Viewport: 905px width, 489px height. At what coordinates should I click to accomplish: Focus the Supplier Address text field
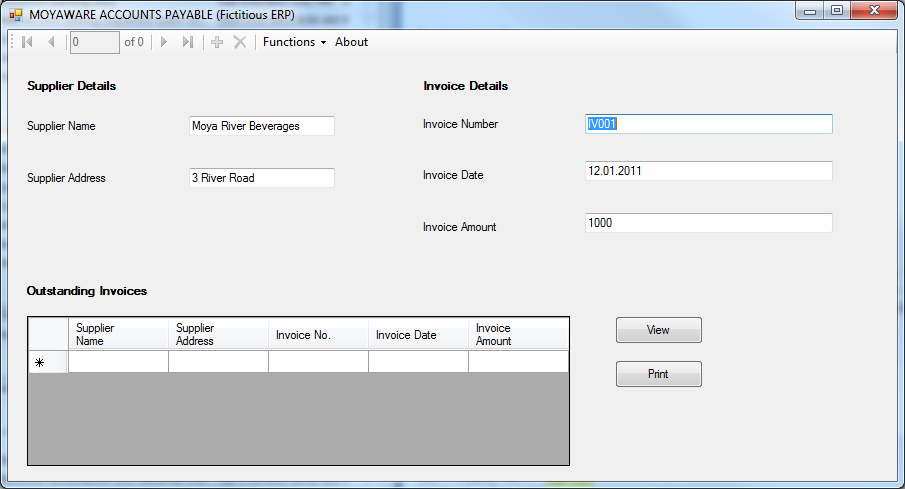click(x=261, y=178)
